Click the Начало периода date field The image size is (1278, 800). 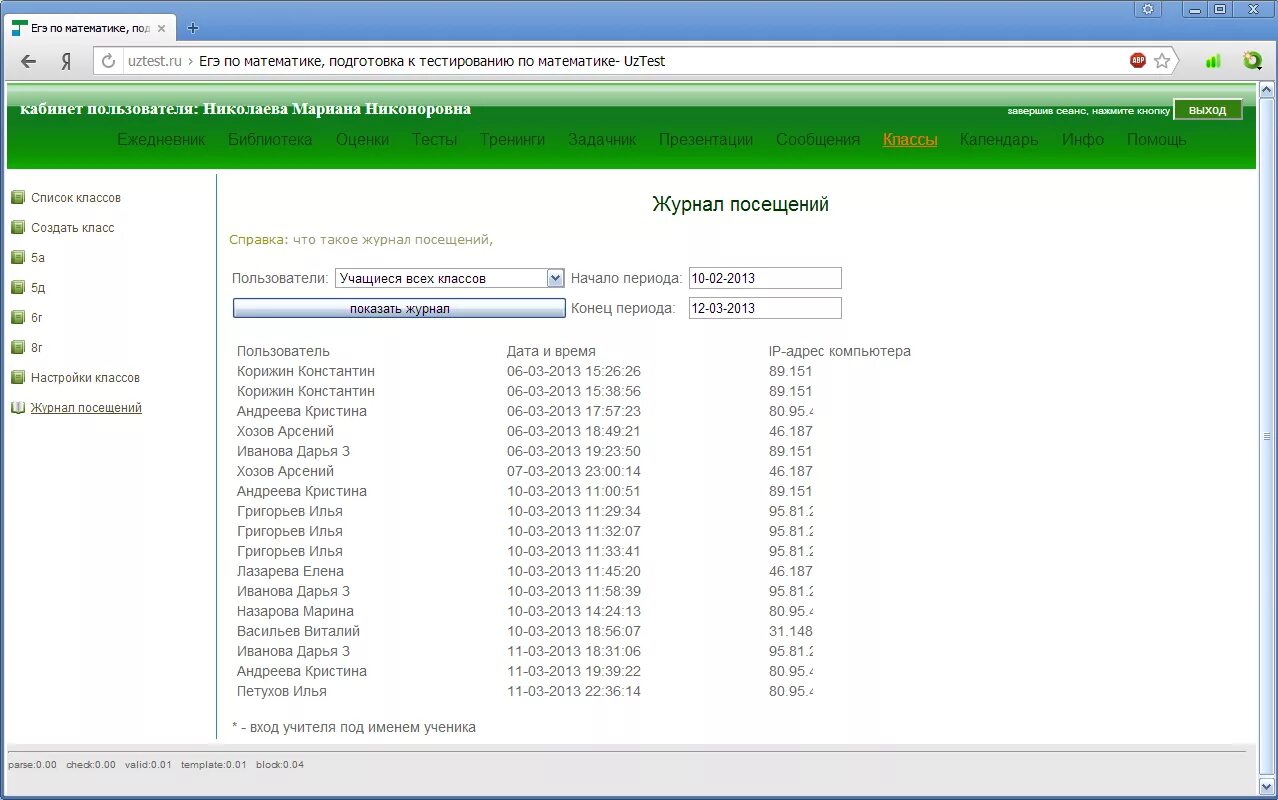(765, 278)
